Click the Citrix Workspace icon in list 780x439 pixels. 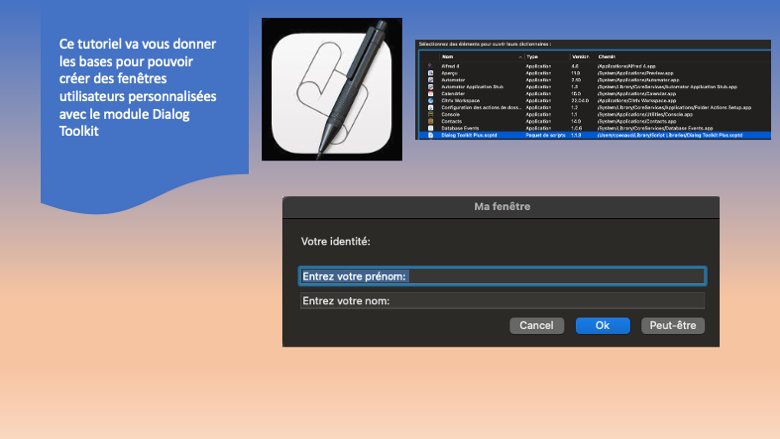coord(431,100)
